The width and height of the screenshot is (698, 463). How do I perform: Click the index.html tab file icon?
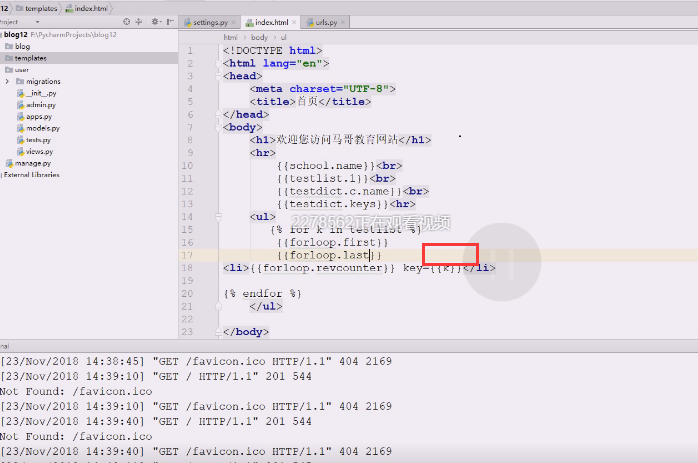250,22
